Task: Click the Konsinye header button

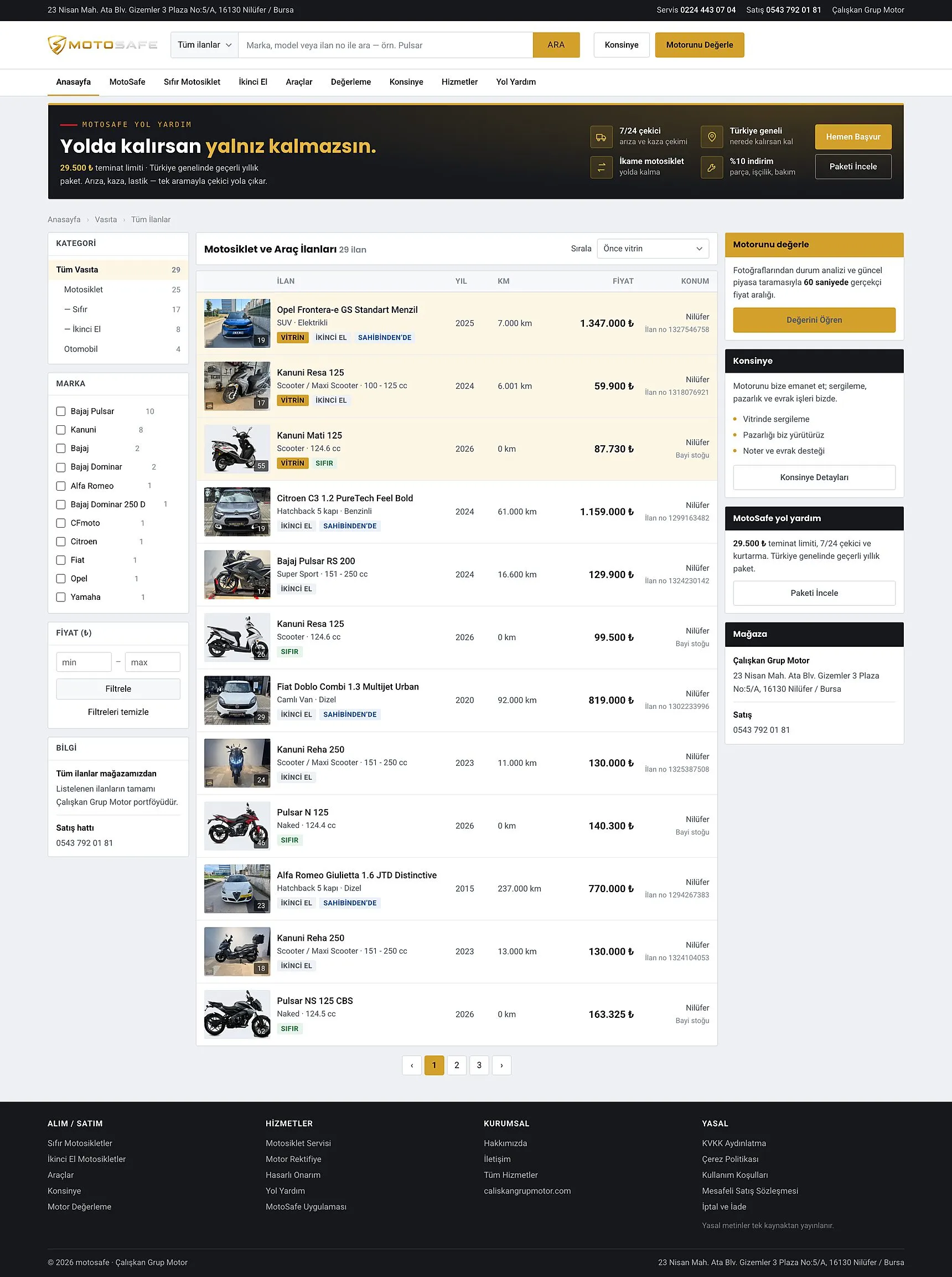Action: pos(621,45)
